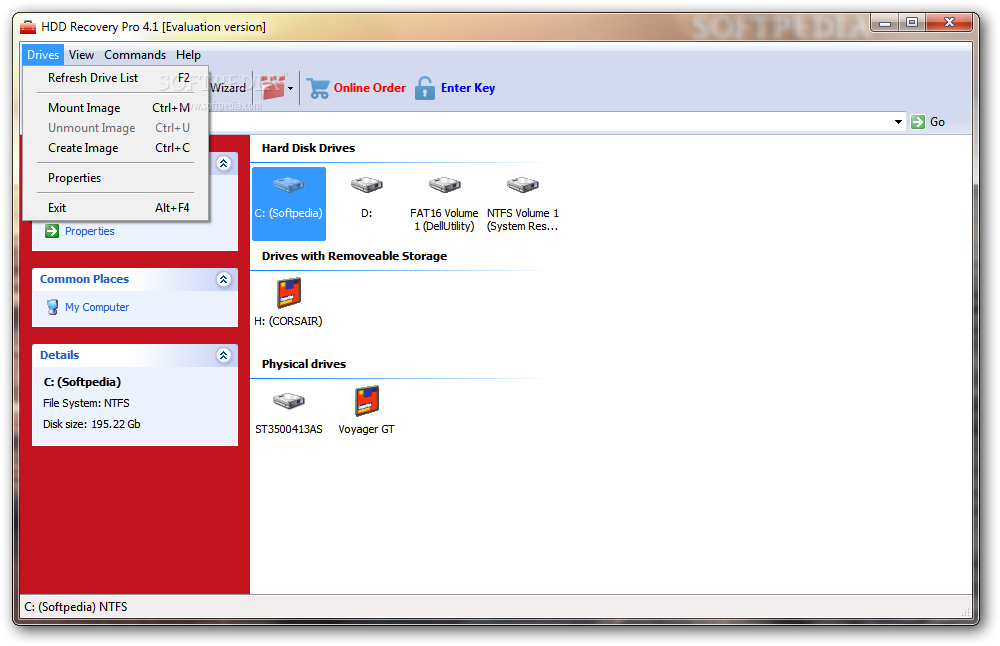Close the HDD Recovery Pro window
The width and height of the screenshot is (1000, 646).
click(949, 23)
